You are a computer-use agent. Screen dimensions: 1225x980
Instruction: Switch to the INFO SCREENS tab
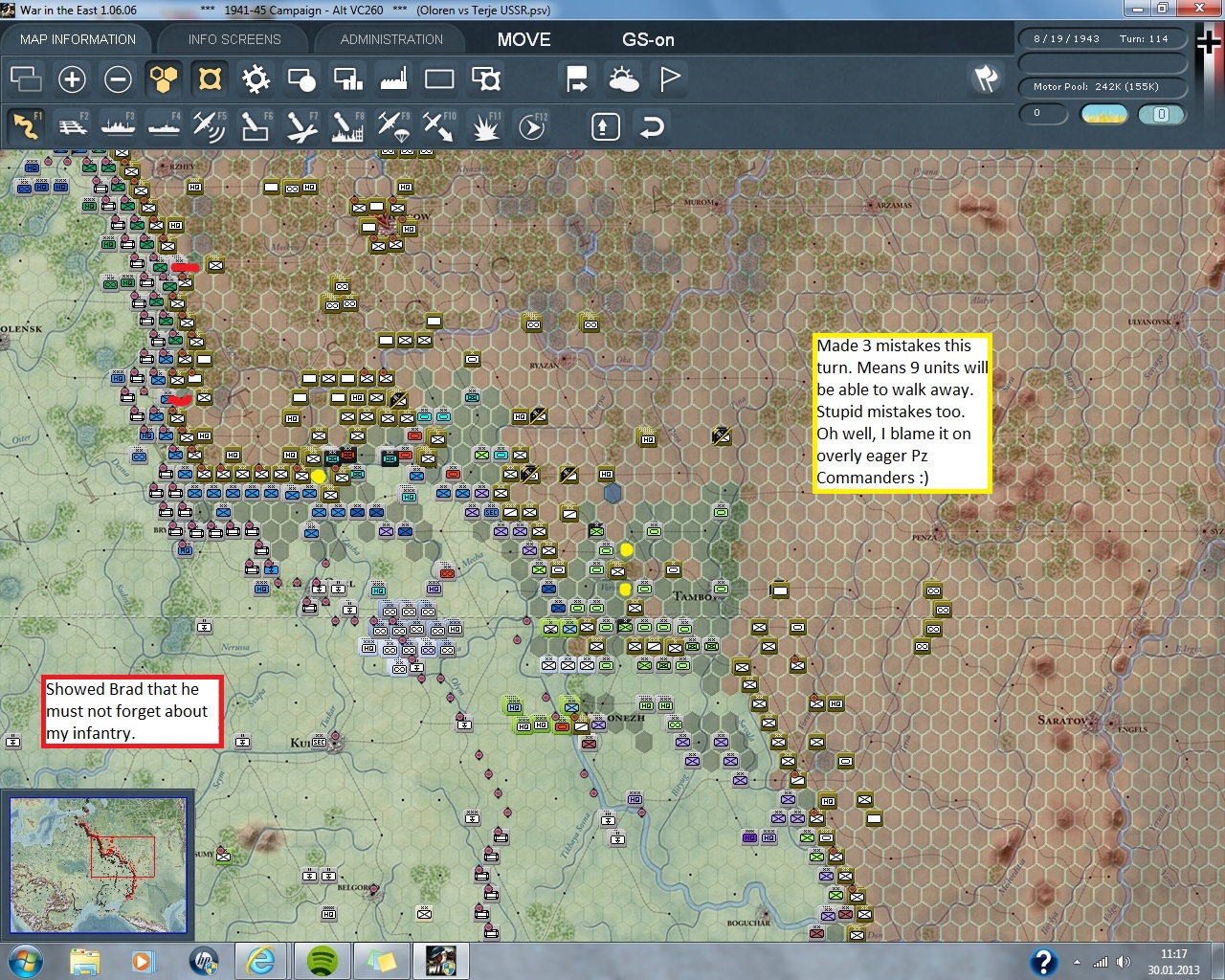[x=234, y=39]
